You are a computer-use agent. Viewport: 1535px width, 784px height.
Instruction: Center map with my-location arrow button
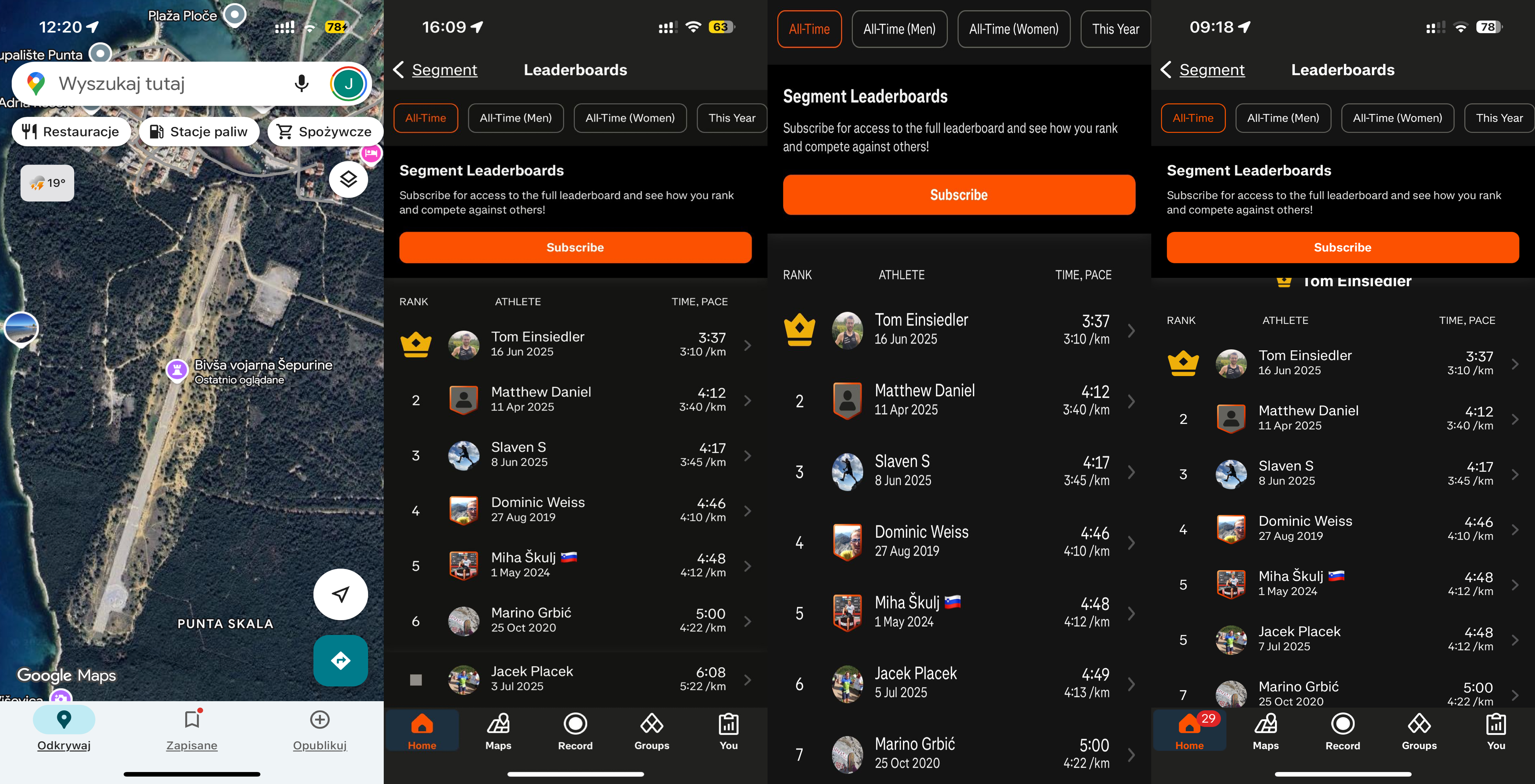pos(341,594)
